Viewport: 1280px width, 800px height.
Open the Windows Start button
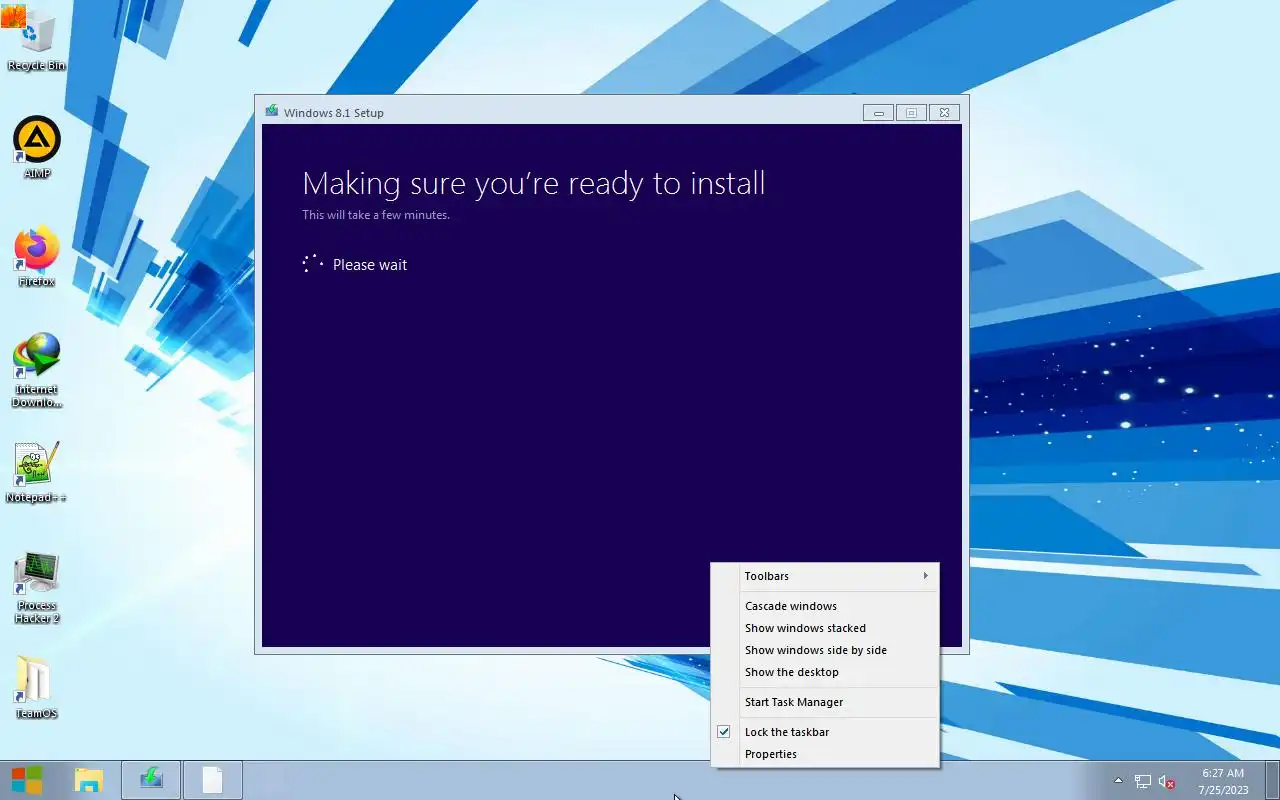27,780
